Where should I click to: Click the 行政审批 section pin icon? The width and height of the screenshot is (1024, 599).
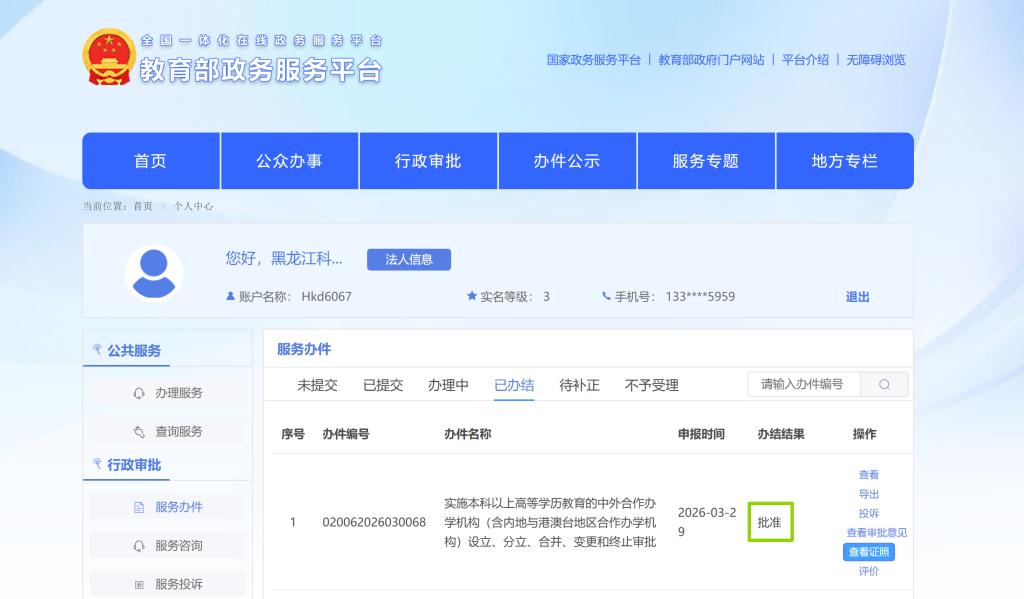[97, 464]
